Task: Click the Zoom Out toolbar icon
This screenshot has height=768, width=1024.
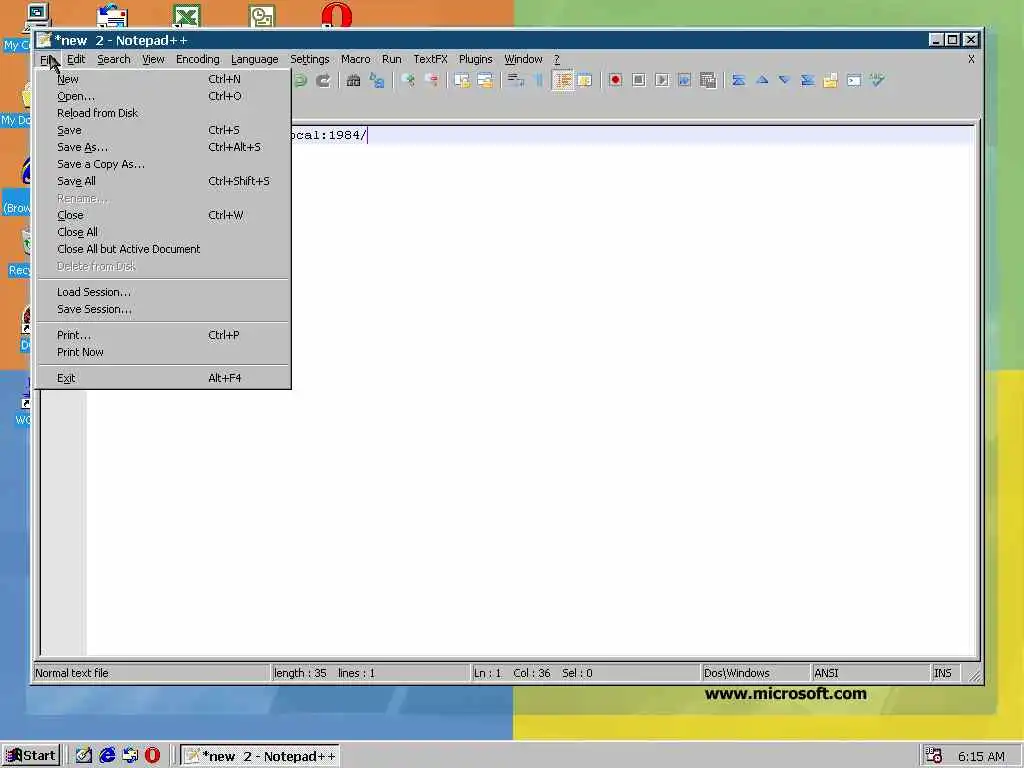Action: tap(432, 80)
